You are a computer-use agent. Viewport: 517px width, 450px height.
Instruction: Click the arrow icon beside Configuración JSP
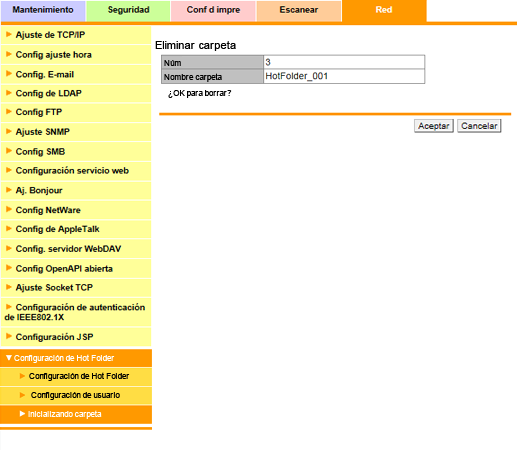9,336
